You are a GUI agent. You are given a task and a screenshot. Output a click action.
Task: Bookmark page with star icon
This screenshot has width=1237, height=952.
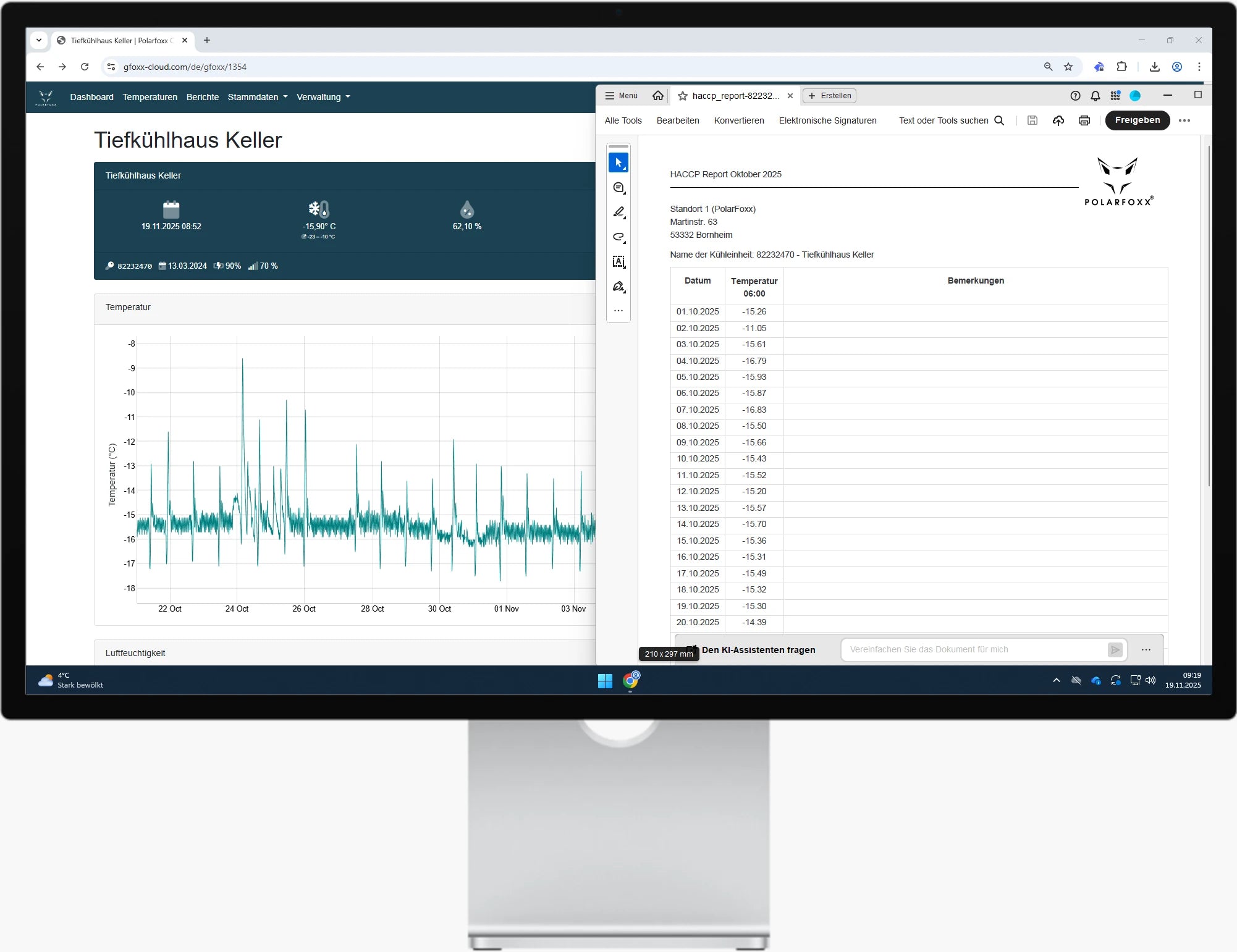point(1068,67)
